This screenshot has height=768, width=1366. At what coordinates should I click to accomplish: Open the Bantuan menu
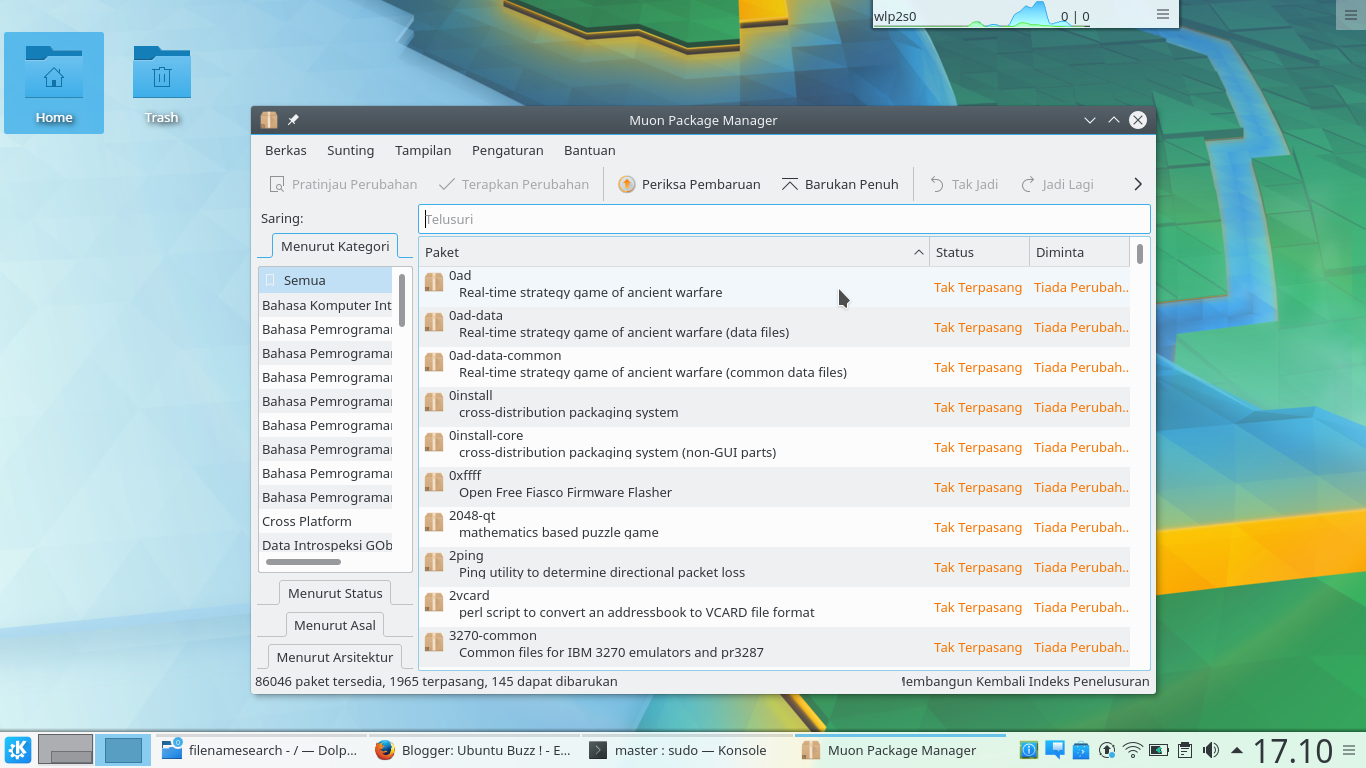[x=590, y=150]
